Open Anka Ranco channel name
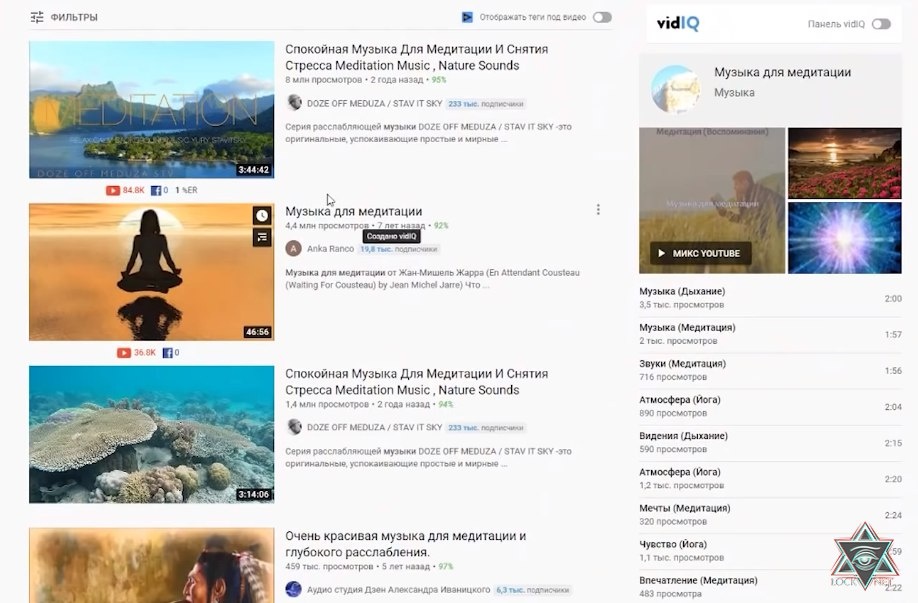The width and height of the screenshot is (918, 603). coord(330,249)
